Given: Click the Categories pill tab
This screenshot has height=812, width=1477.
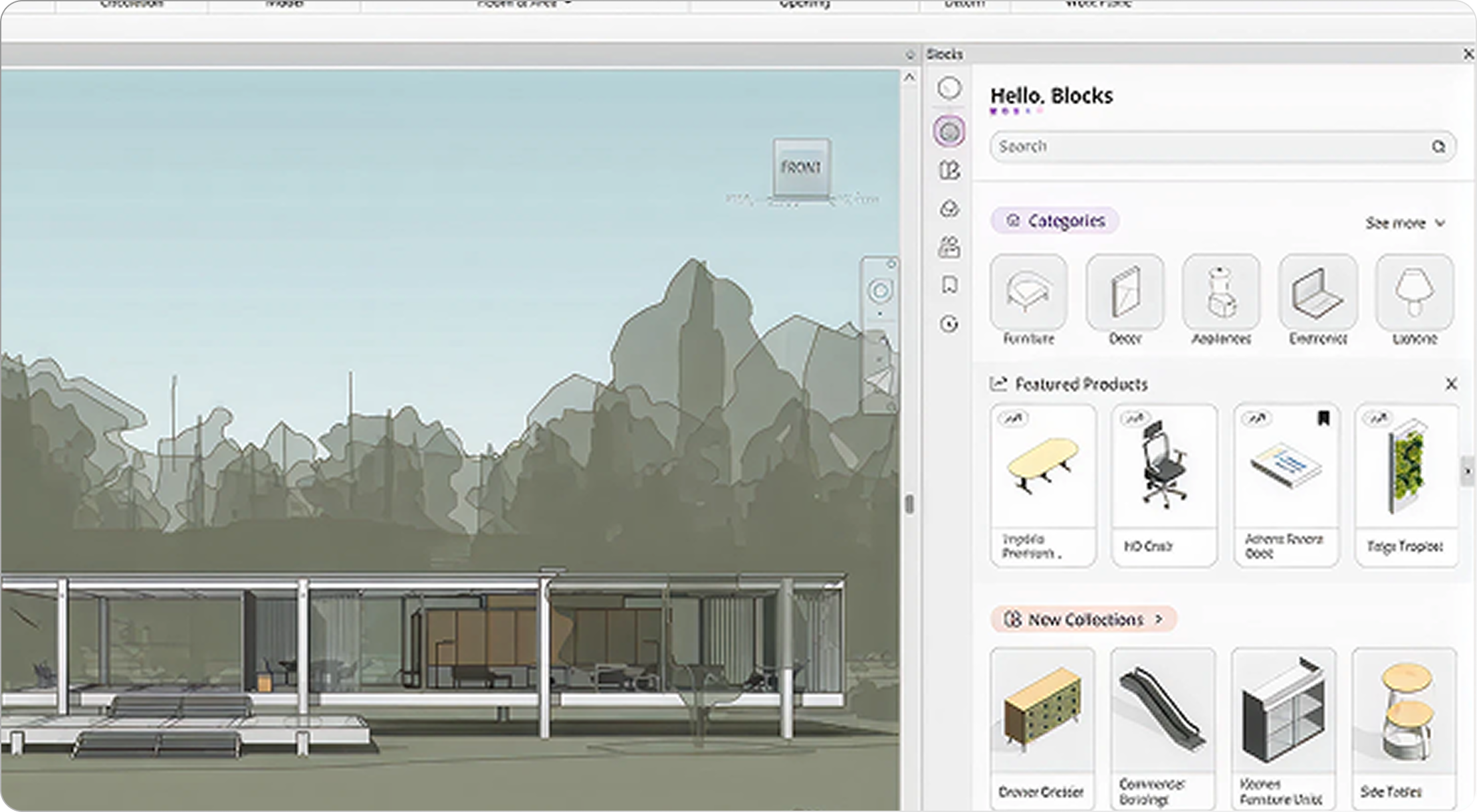Looking at the screenshot, I should click(1055, 221).
